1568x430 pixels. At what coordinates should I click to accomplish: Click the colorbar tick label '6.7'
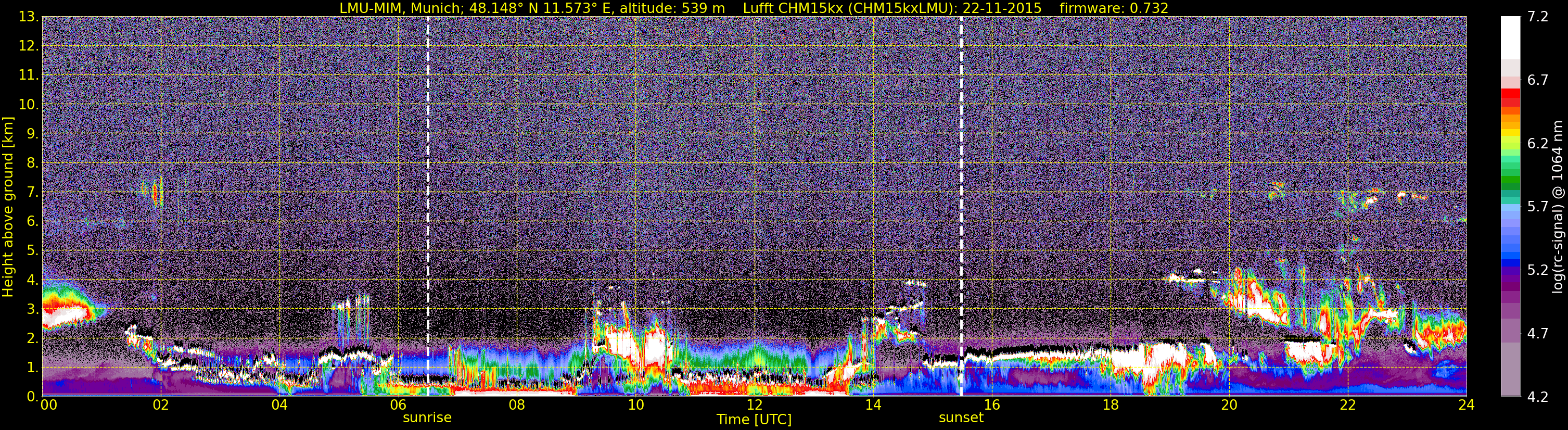click(x=1538, y=80)
